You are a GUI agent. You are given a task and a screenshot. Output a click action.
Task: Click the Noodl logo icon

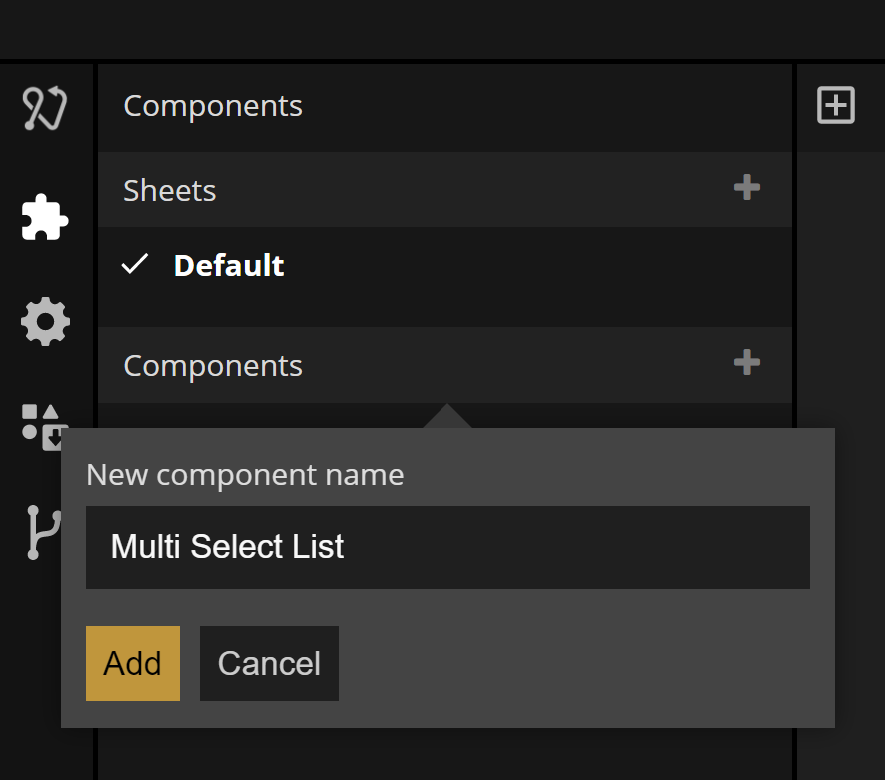[x=45, y=109]
